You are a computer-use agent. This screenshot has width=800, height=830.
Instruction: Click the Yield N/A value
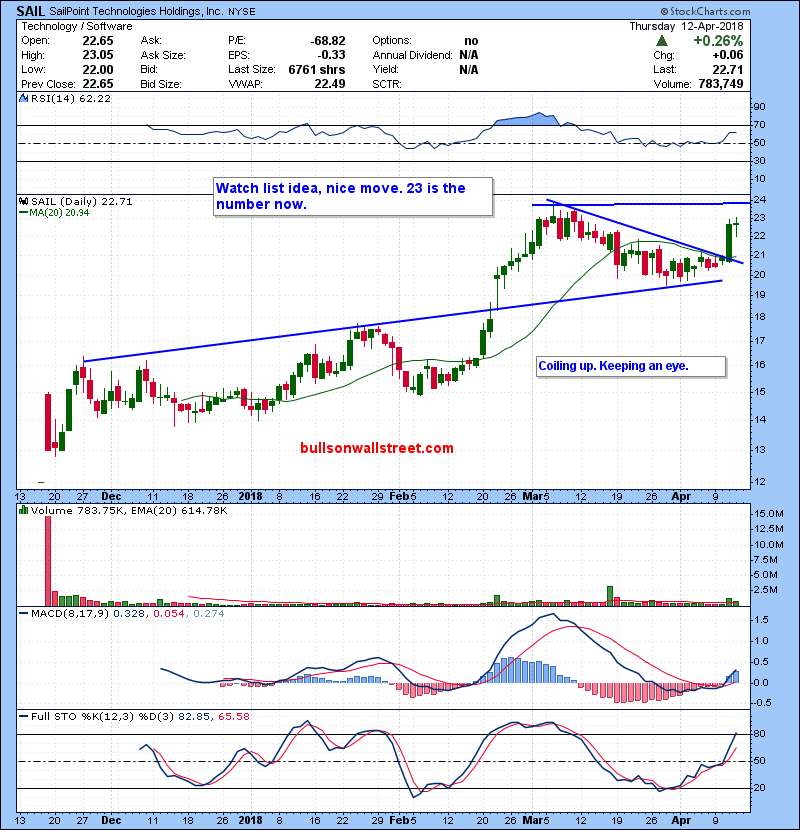(469, 69)
